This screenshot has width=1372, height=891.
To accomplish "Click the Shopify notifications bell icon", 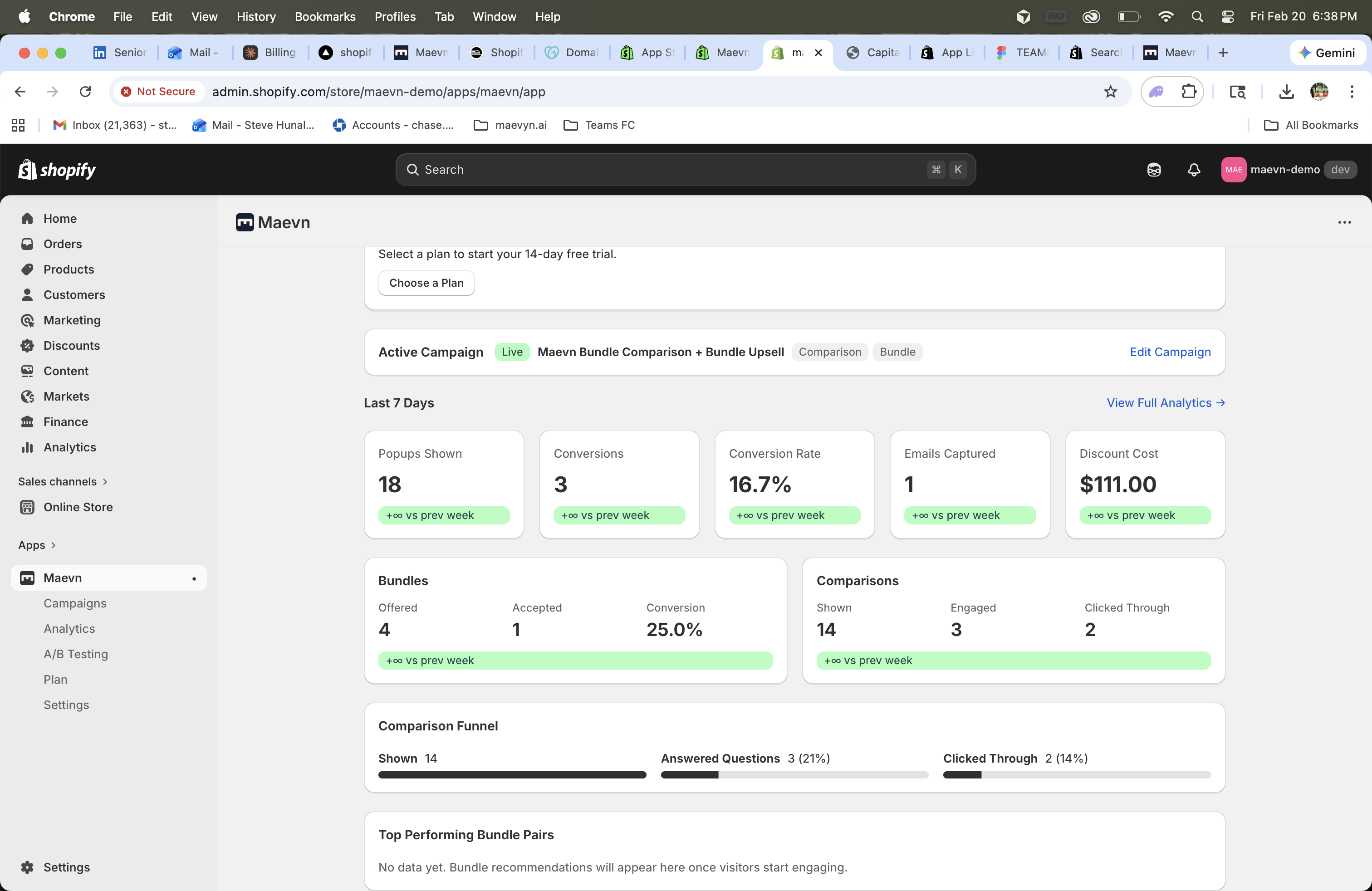I will pyautogui.click(x=1193, y=169).
